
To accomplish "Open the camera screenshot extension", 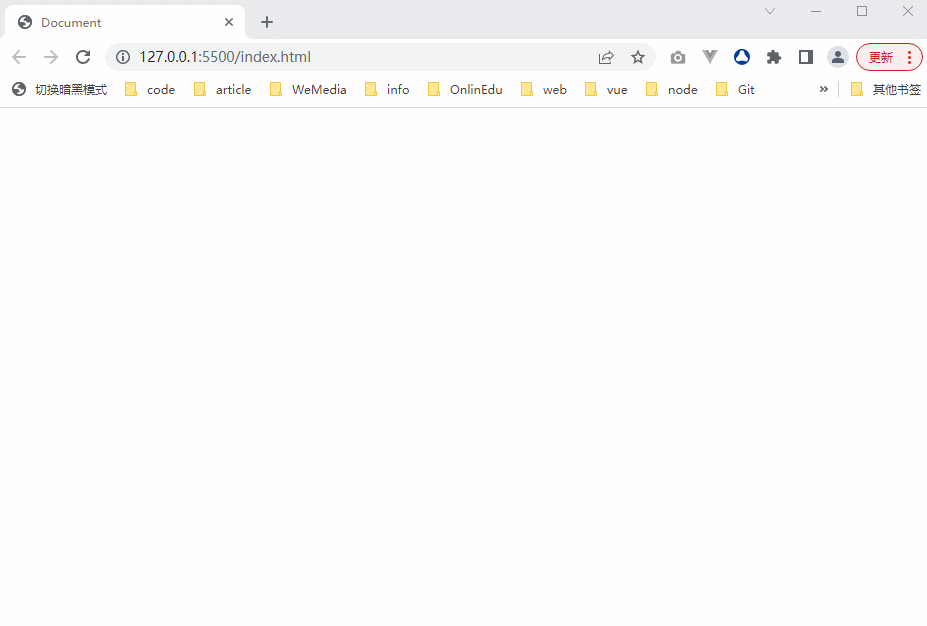I will pos(678,57).
